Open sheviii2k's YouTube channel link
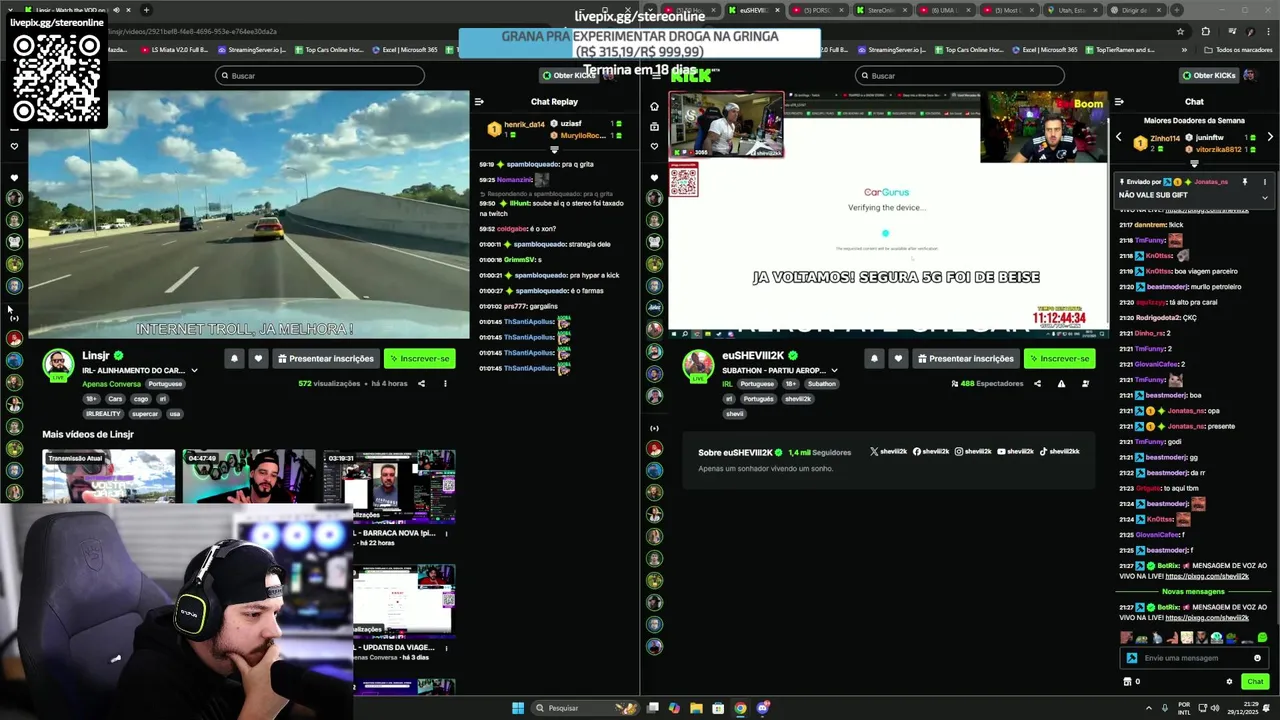Screen dimensions: 1280x720 1015,452
